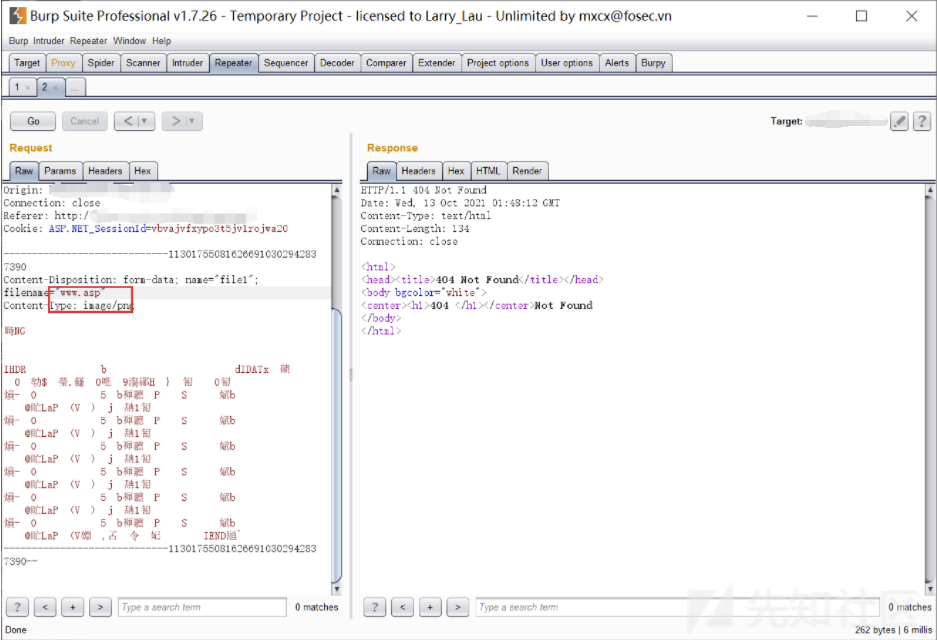Show the Request Raw view tab
The height and width of the screenshot is (640, 937).
[x=24, y=171]
